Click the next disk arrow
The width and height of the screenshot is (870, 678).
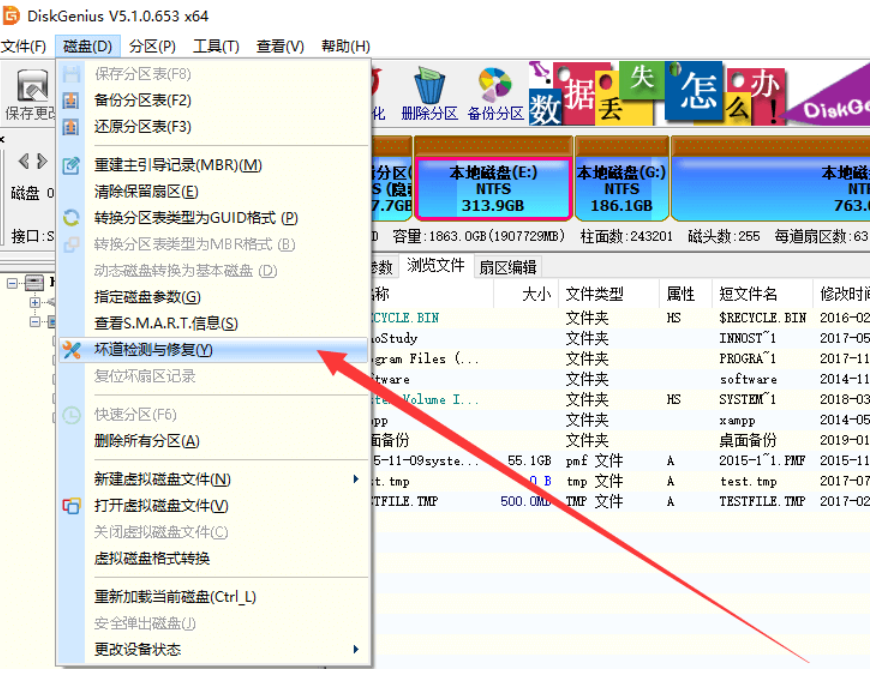pos(42,161)
